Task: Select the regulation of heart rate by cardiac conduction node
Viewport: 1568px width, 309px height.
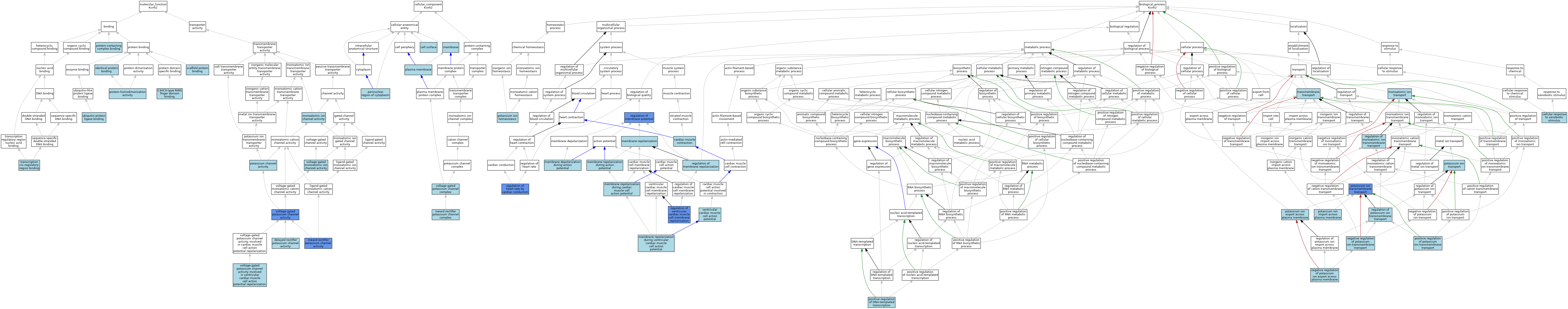Action: (x=515, y=189)
